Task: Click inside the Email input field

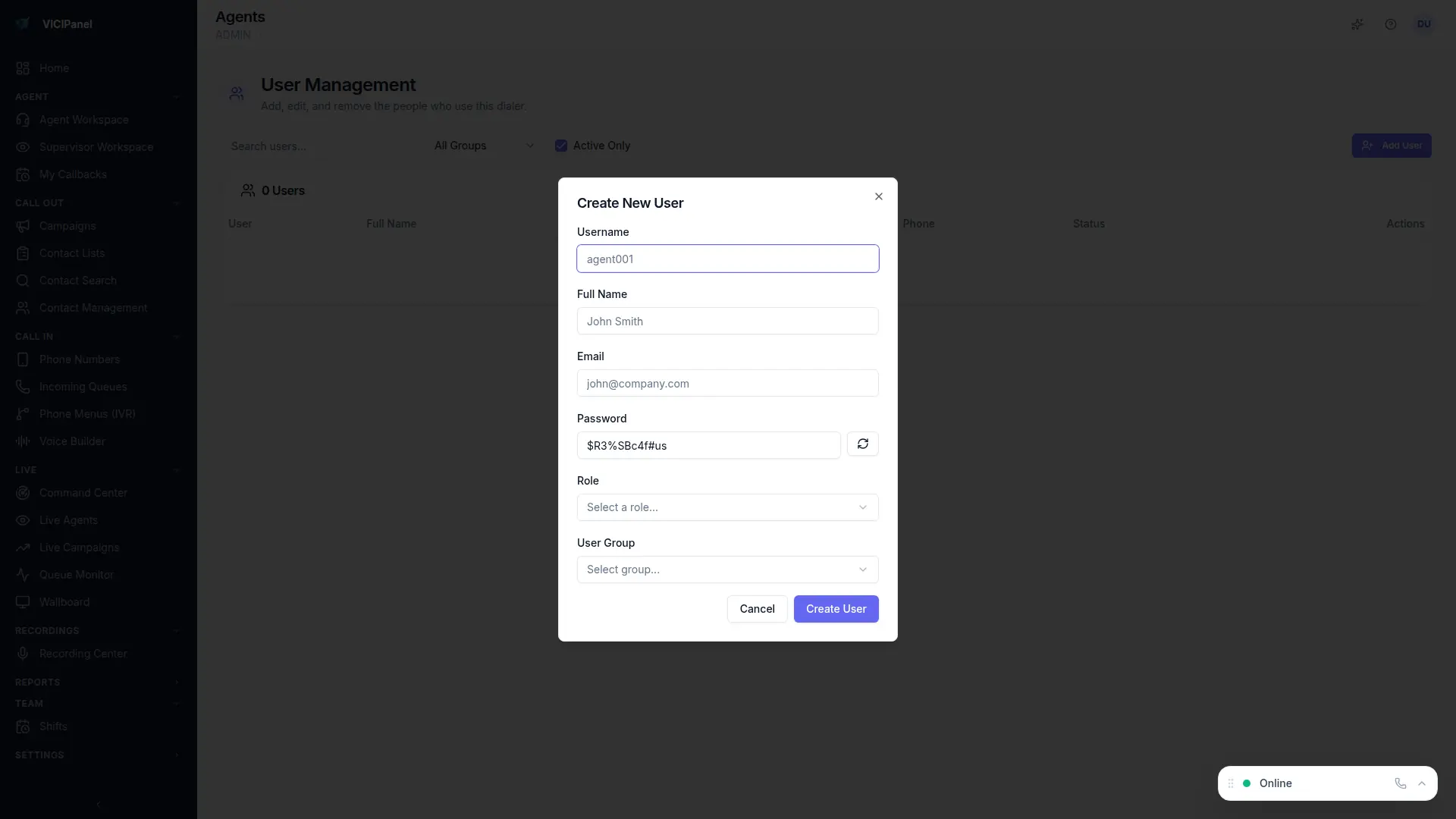Action: pos(727,383)
